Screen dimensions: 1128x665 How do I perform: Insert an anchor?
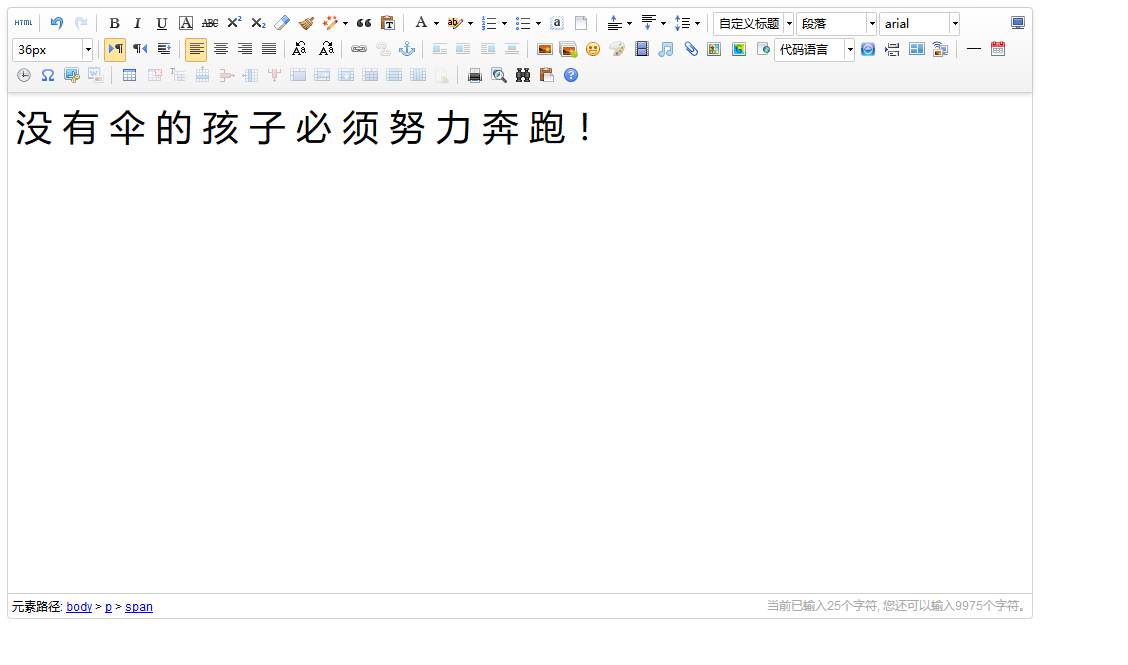(x=406, y=49)
